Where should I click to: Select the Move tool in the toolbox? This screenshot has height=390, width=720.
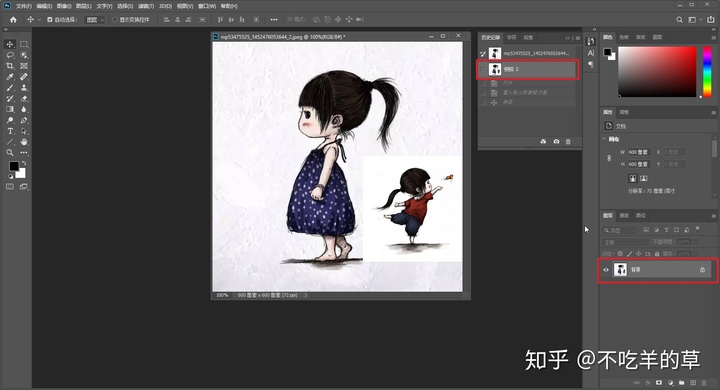point(10,44)
